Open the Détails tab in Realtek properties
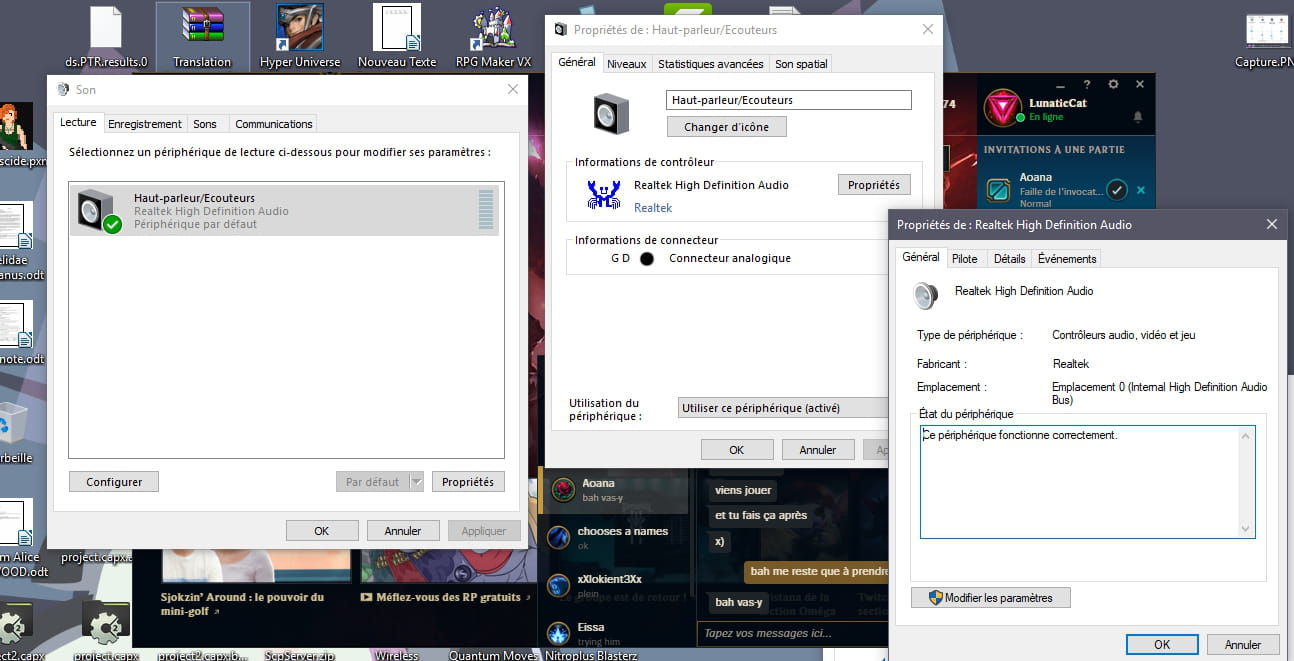 tap(1009, 259)
